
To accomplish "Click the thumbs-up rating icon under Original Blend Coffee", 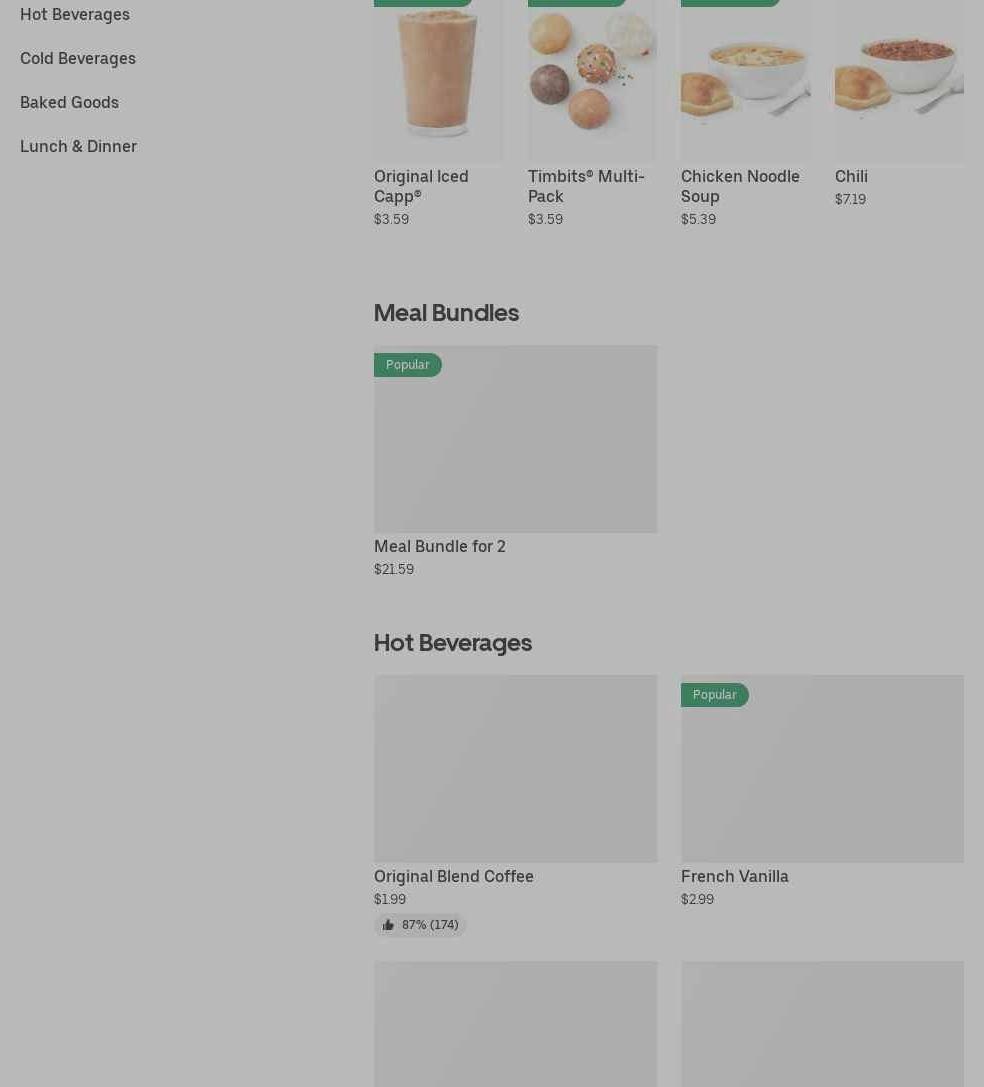I will pyautogui.click(x=388, y=925).
